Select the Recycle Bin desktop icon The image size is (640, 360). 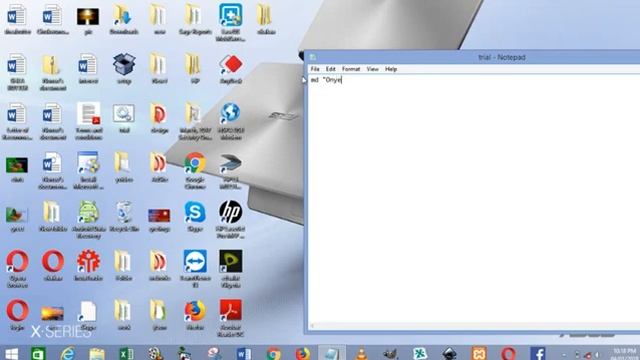tap(124, 212)
